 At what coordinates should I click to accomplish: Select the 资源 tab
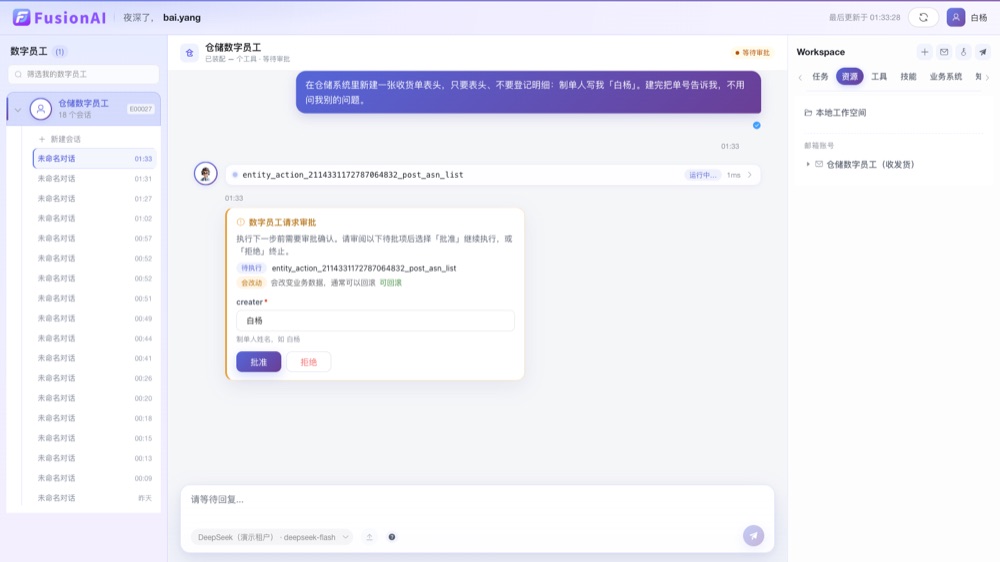849,77
